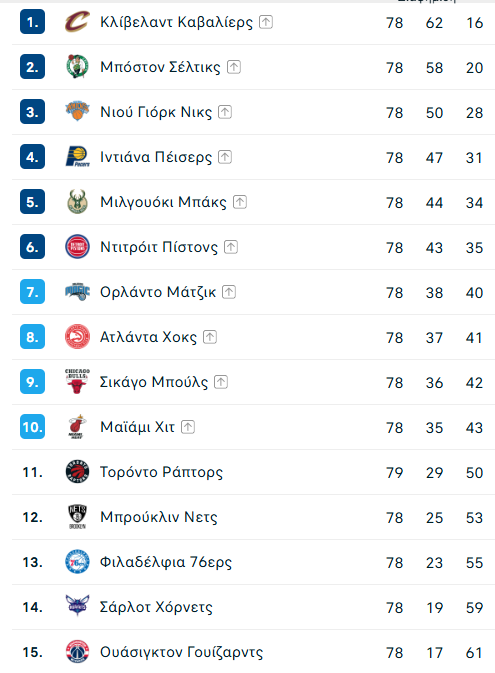This screenshot has height=673, width=495.
Task: Click the rank 10 play-in badge
Action: click(33, 427)
